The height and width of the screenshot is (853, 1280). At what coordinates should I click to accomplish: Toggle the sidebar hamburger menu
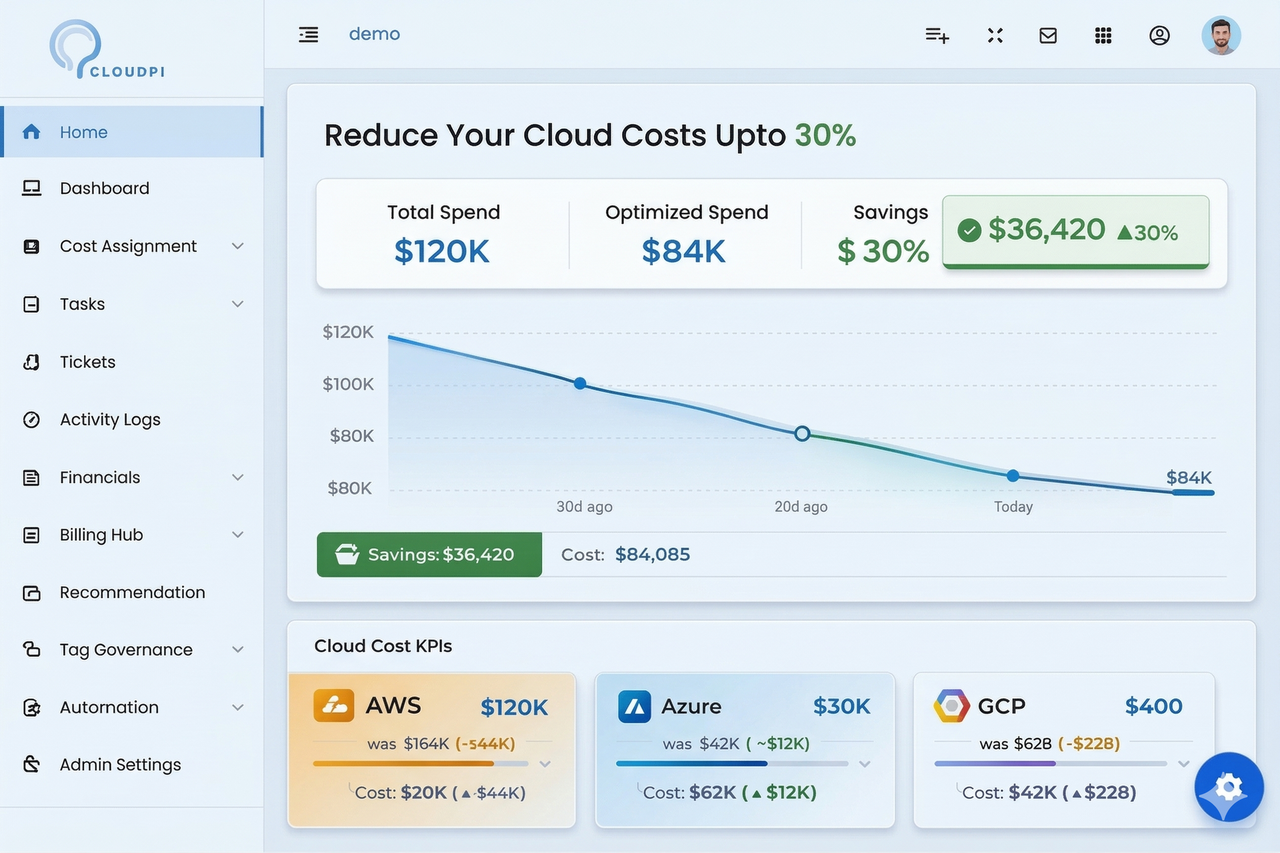pyautogui.click(x=308, y=33)
